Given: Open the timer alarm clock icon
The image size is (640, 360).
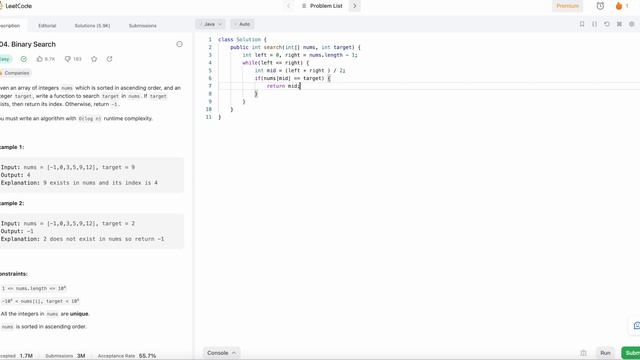Looking at the screenshot, I should [x=600, y=6].
